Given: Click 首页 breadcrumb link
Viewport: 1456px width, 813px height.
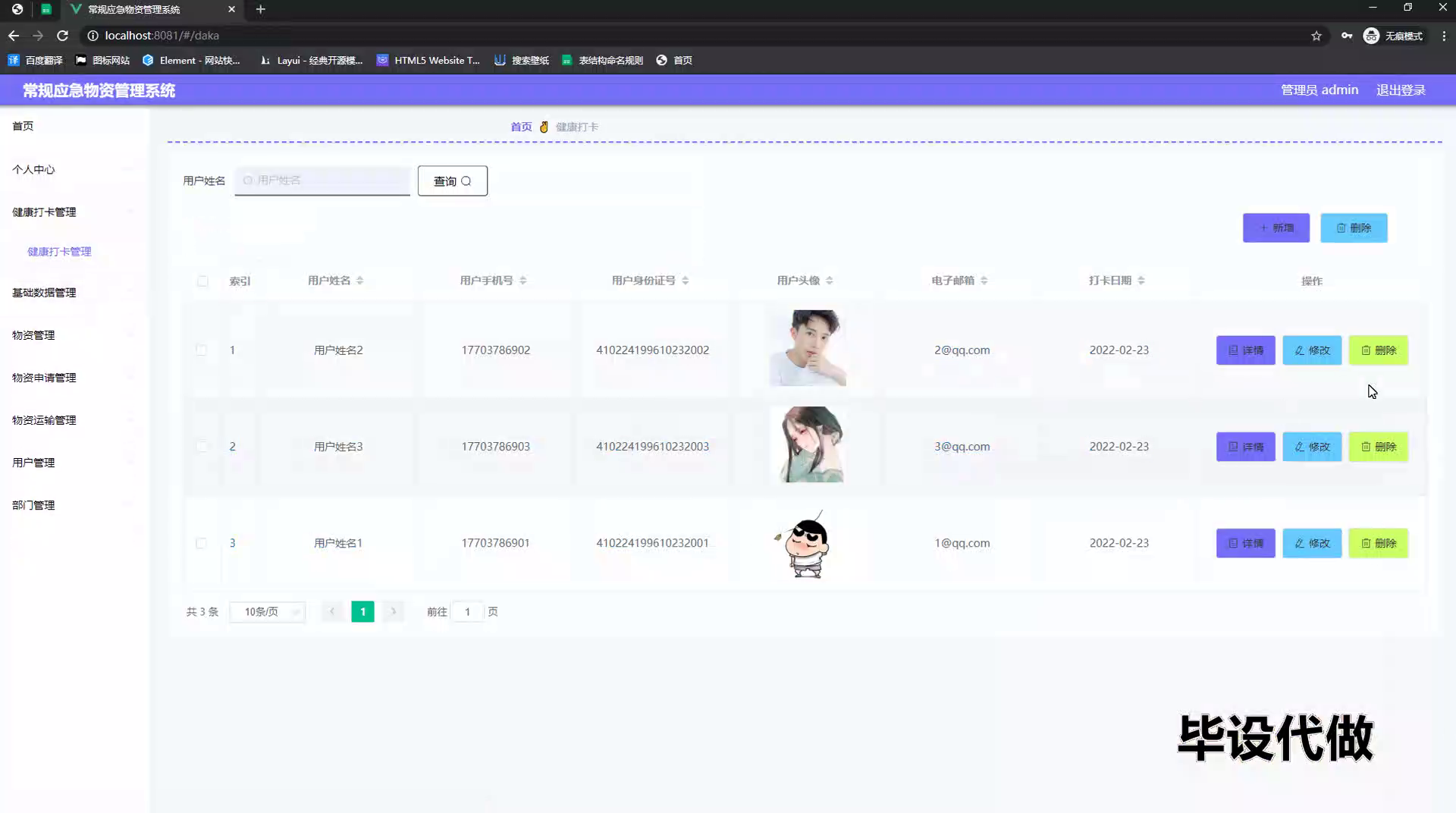Looking at the screenshot, I should point(521,127).
